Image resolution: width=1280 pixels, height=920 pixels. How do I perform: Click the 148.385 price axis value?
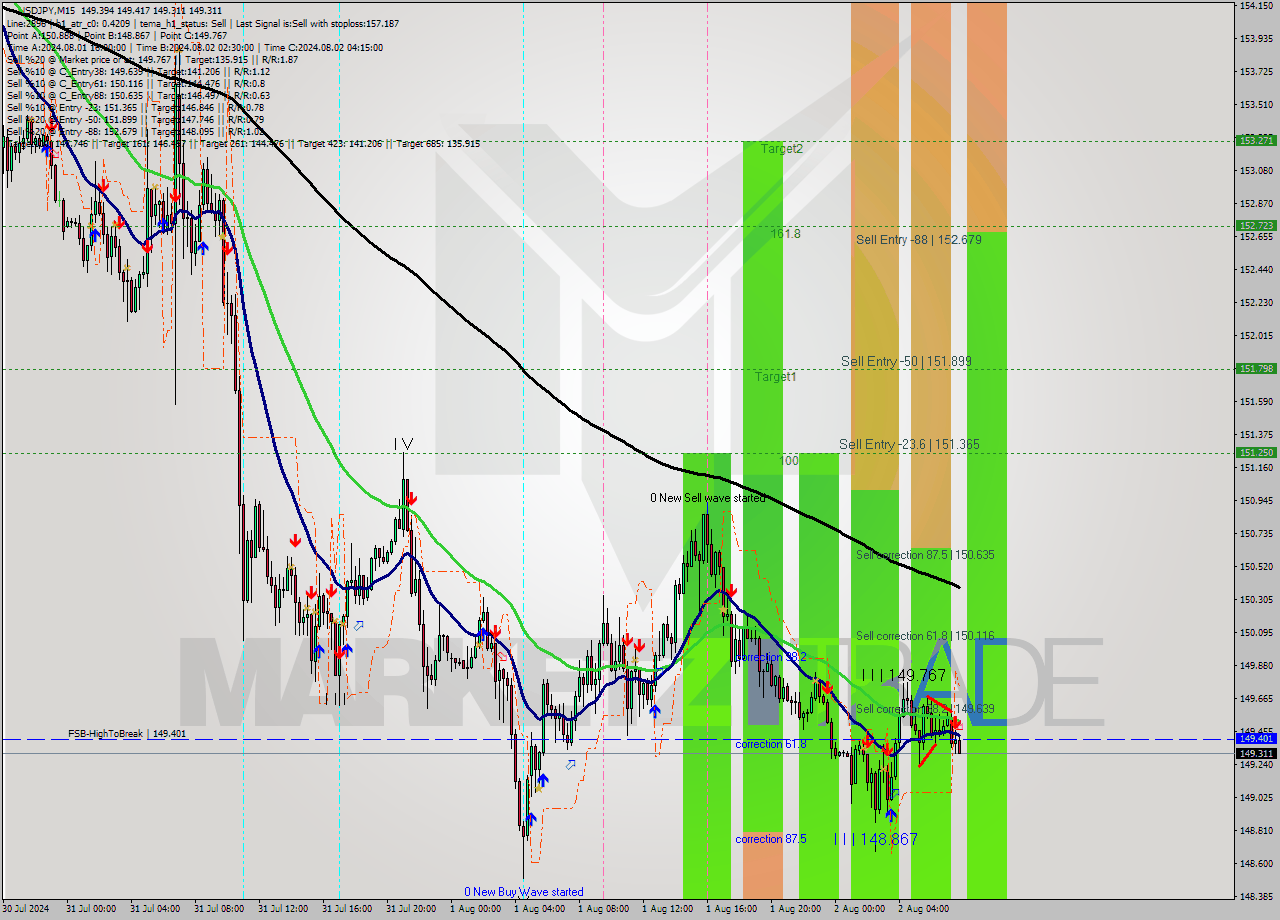click(x=1256, y=896)
